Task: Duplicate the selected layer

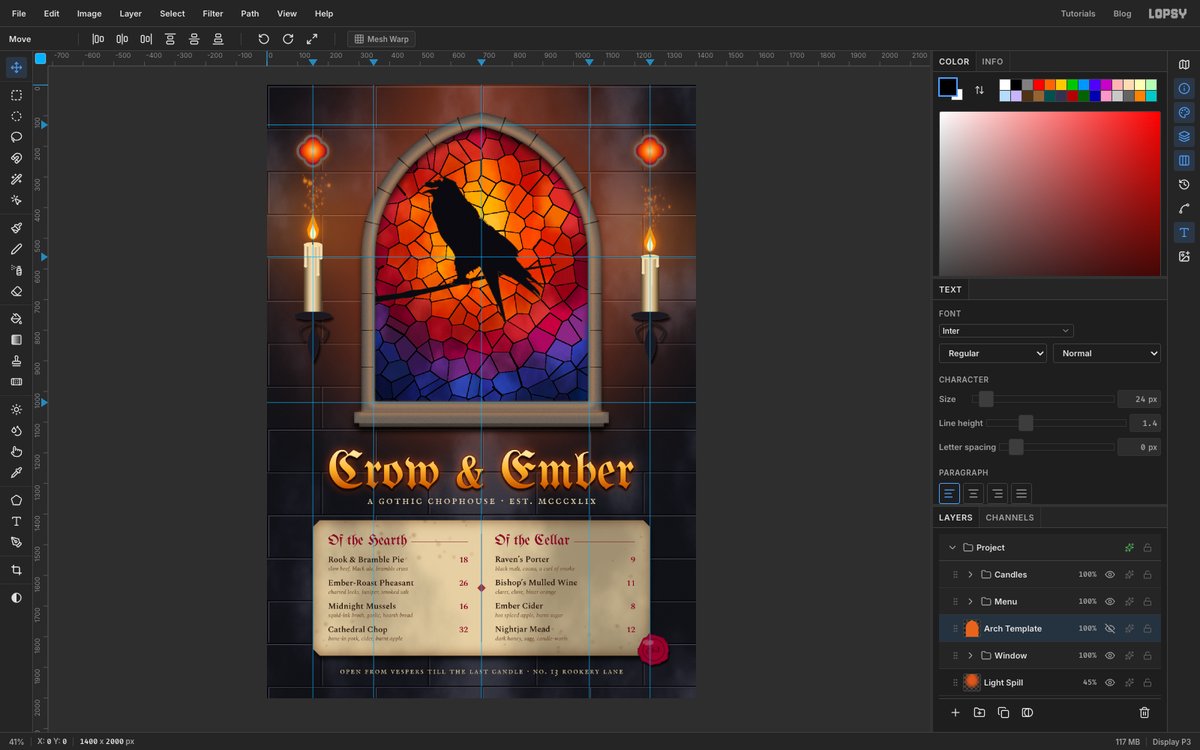Action: [x=1003, y=713]
